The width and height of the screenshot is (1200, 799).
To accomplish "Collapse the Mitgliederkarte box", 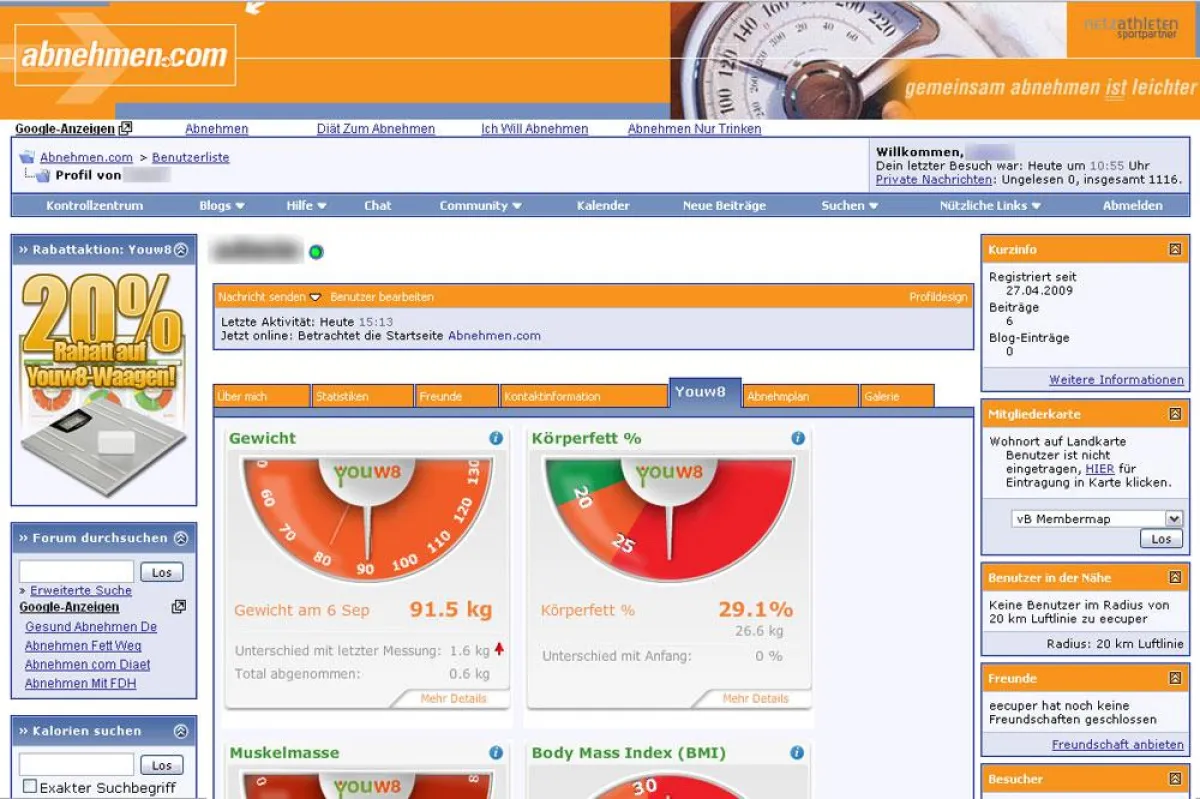I will click(x=1175, y=414).
